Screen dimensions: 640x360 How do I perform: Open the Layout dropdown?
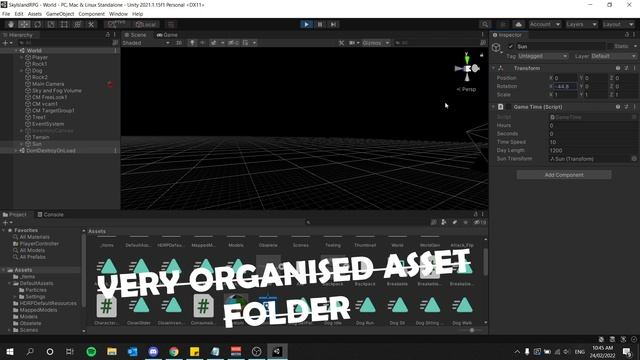click(x=618, y=24)
